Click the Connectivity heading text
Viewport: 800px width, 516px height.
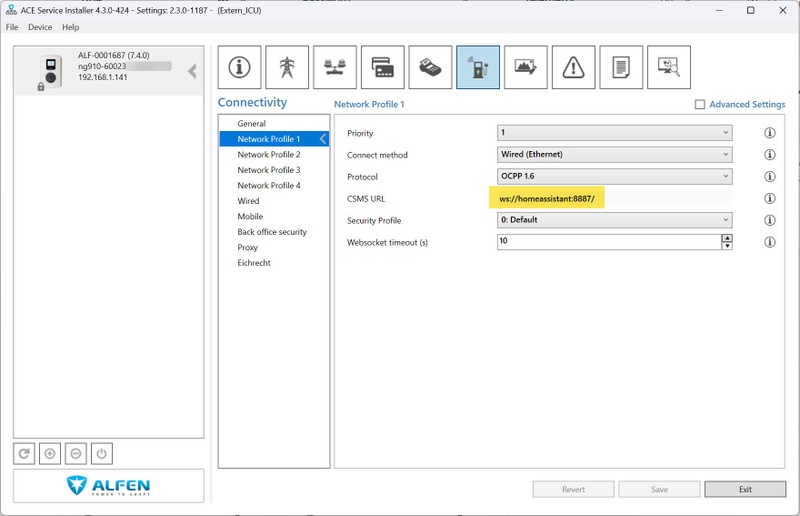point(253,103)
